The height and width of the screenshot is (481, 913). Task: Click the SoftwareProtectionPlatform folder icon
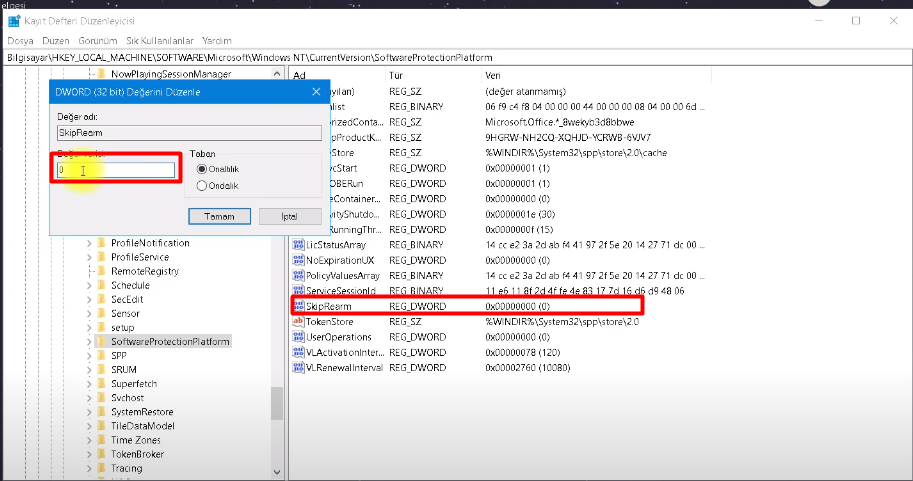click(101, 341)
